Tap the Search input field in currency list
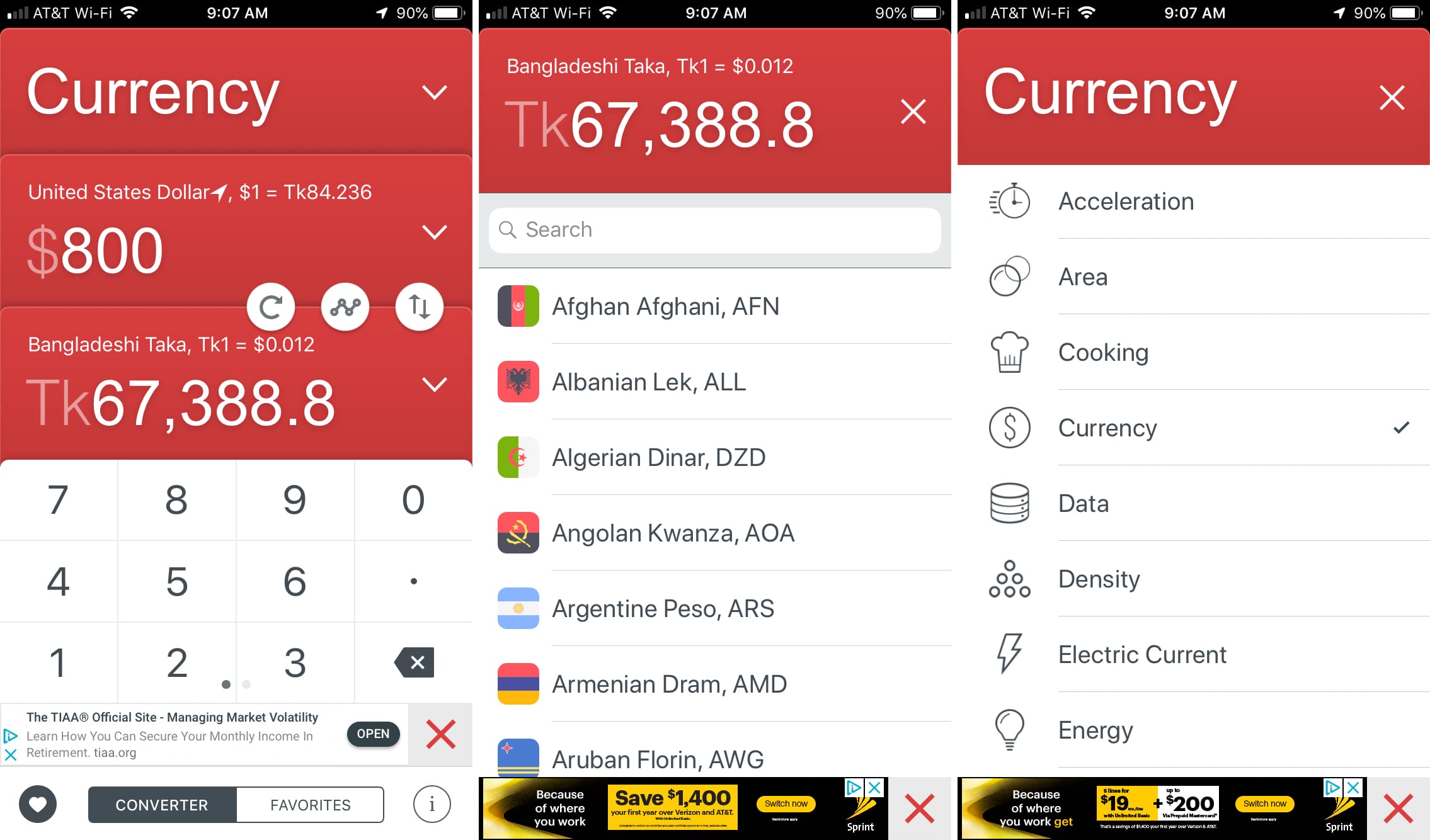The width and height of the screenshot is (1430, 840). click(715, 229)
